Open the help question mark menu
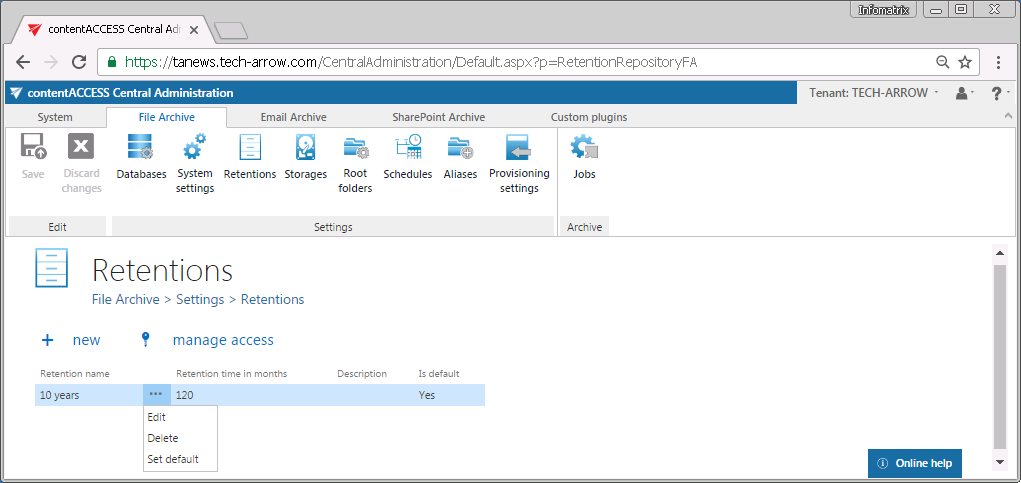 (x=999, y=93)
